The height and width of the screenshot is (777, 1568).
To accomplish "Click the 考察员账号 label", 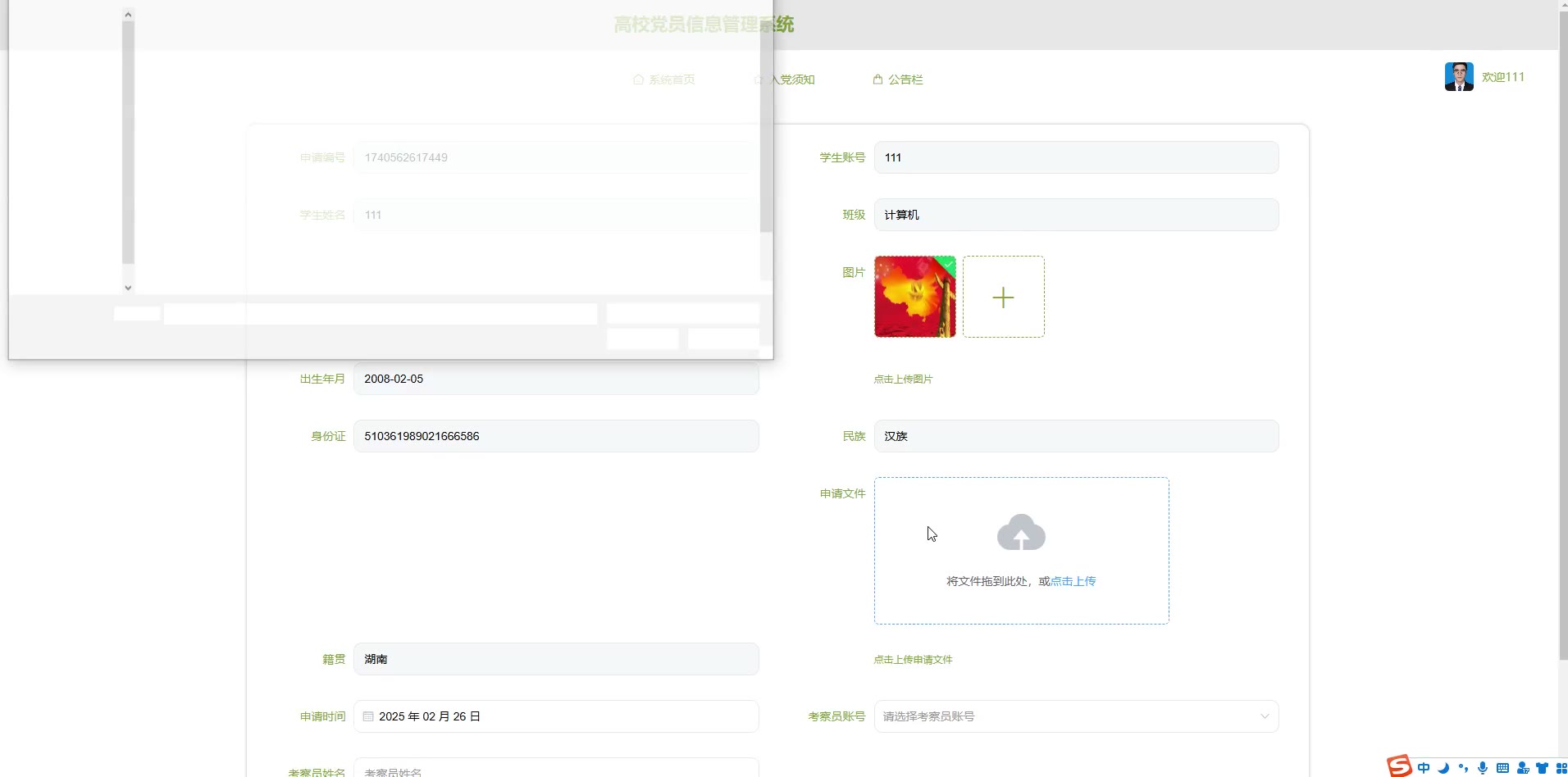I will (x=836, y=716).
